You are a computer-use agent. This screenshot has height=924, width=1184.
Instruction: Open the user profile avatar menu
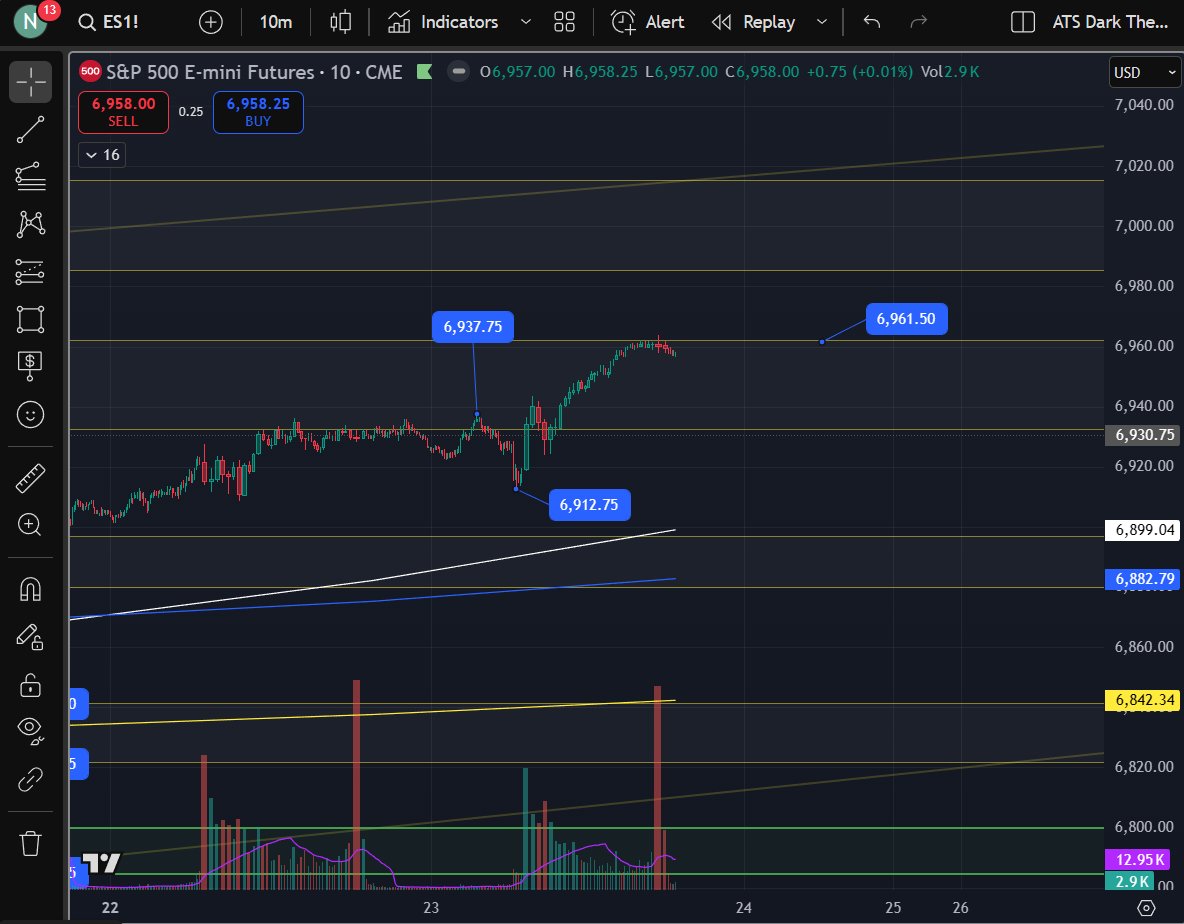(30, 21)
